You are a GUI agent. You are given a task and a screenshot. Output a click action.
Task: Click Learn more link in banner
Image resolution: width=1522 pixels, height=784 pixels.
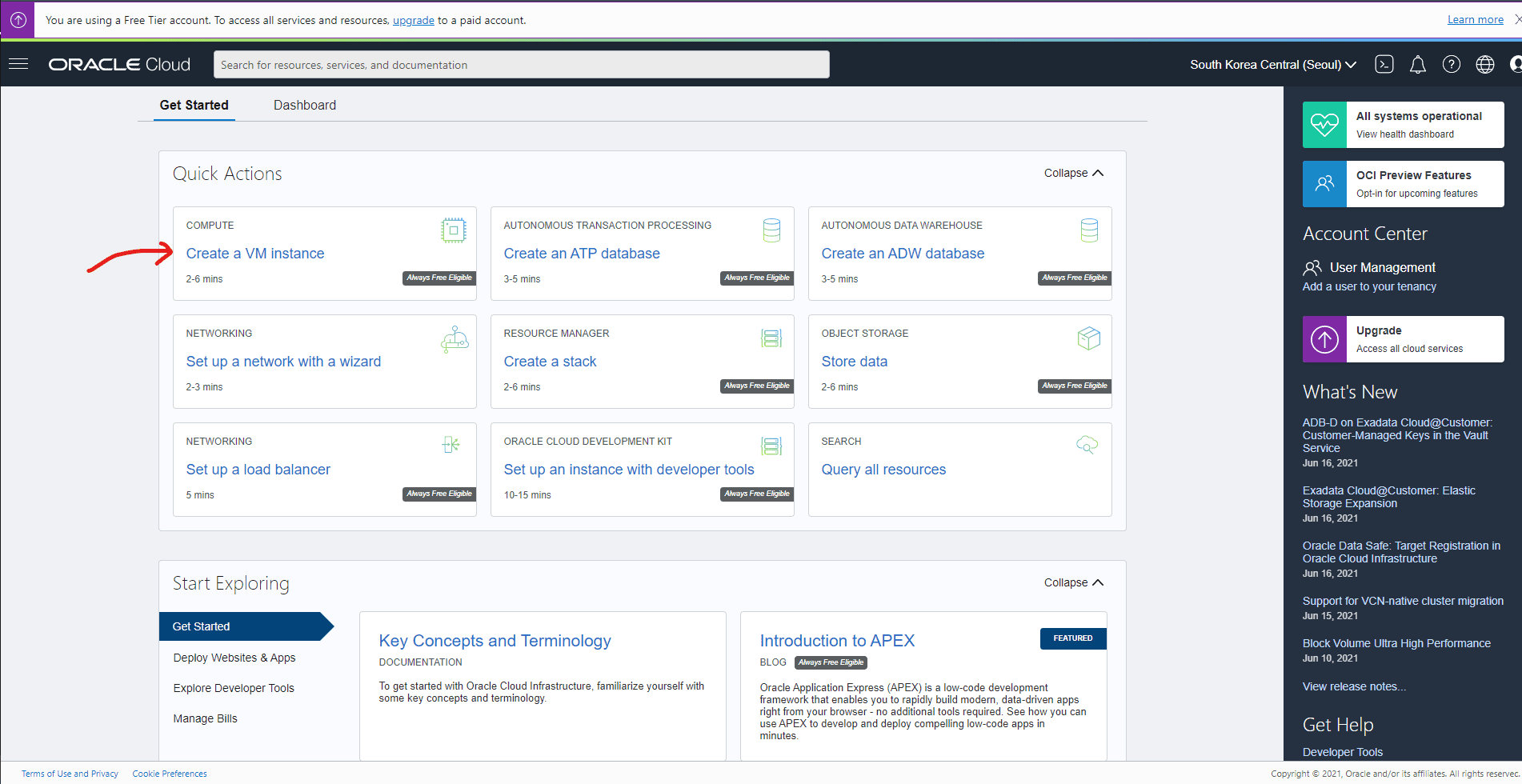click(1475, 20)
